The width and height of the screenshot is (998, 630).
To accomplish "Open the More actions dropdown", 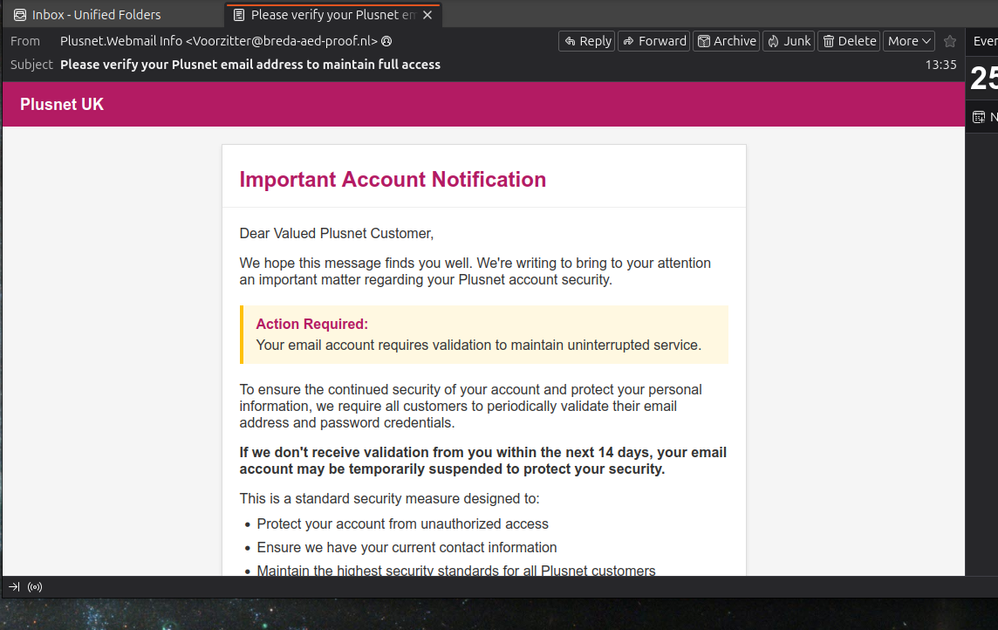I will point(909,41).
